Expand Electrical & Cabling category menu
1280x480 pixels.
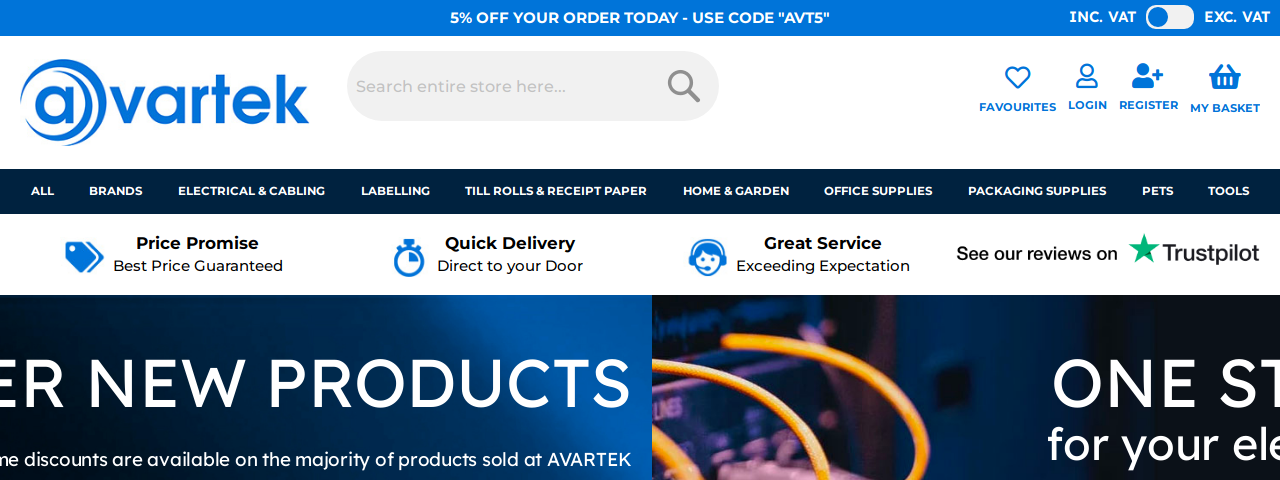pyautogui.click(x=251, y=191)
